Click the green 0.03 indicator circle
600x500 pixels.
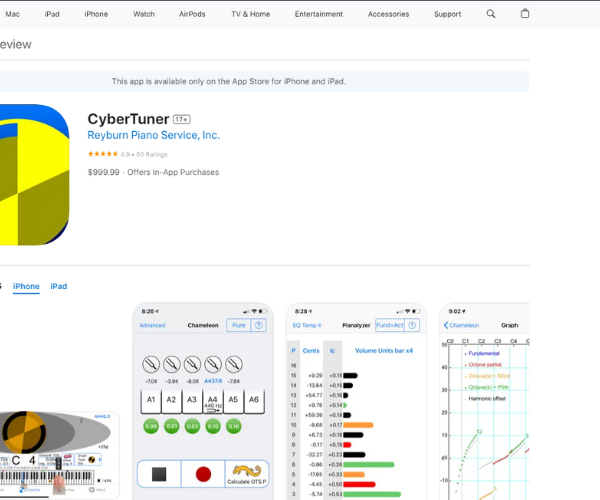point(192,426)
